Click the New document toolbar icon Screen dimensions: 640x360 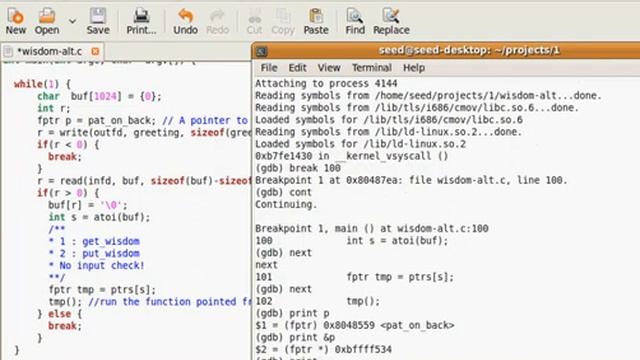pos(16,21)
